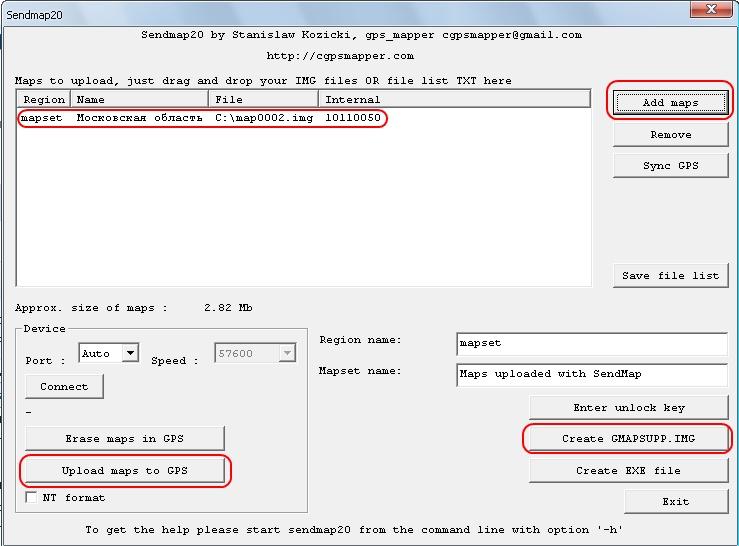Sort list by Internal column header

pos(455,99)
